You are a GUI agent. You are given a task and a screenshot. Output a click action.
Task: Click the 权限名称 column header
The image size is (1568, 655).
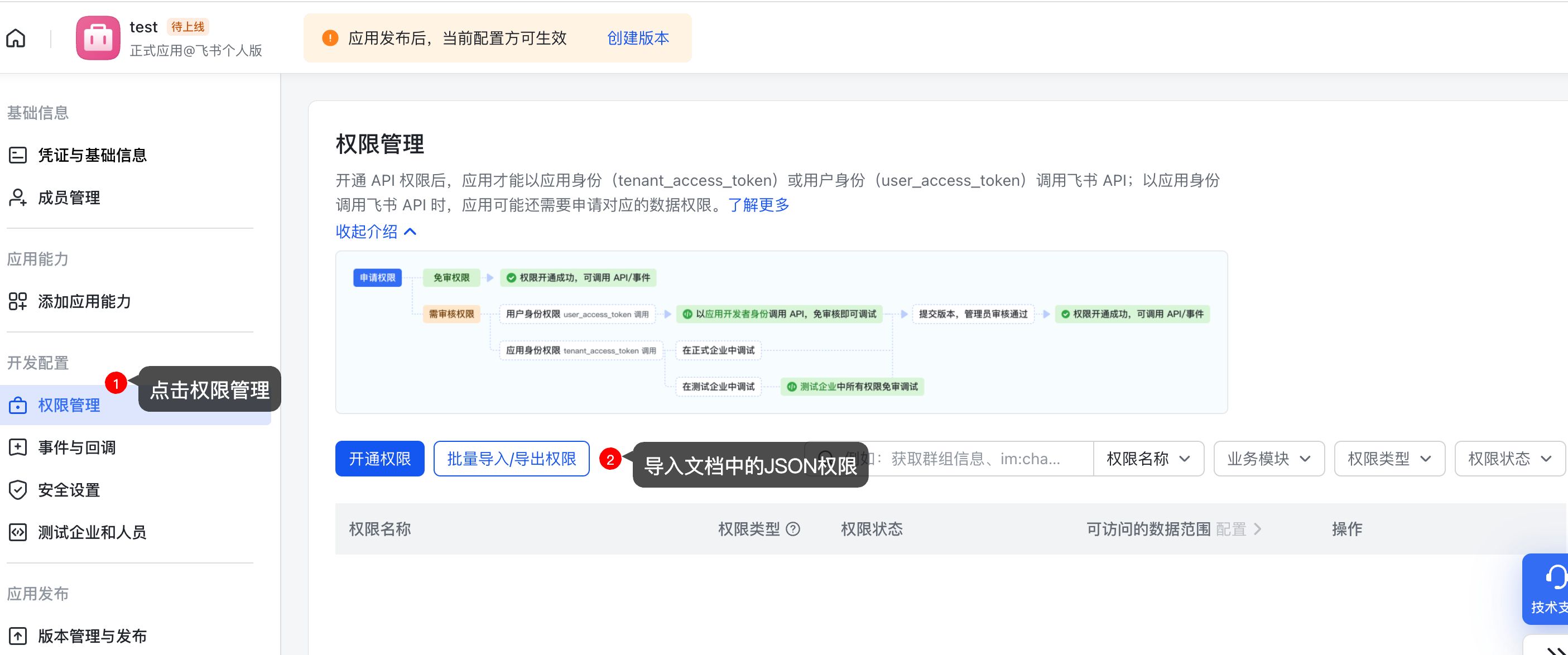pos(380,529)
